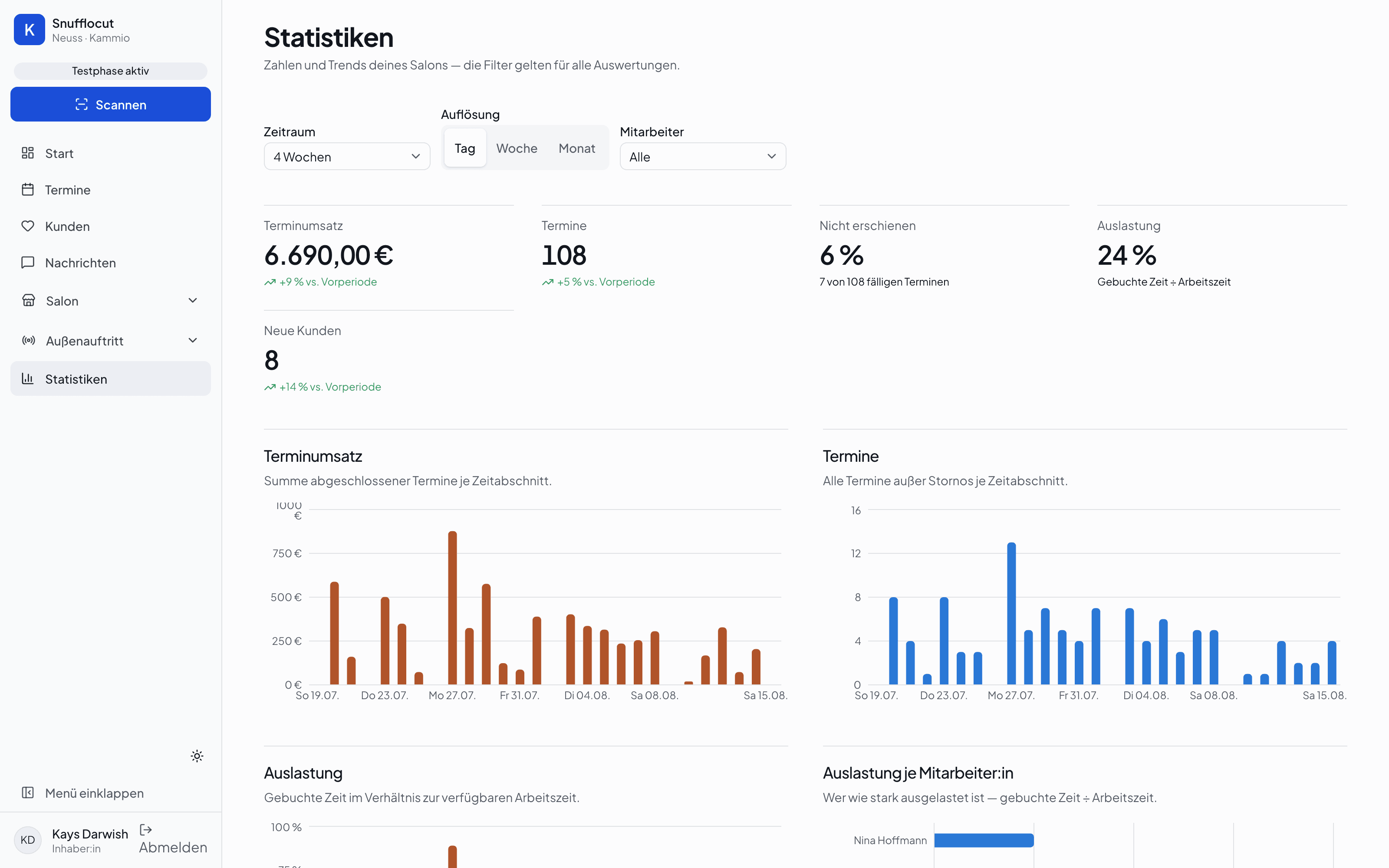Click the Start dashboard grid icon
1389x868 pixels.
(27, 153)
